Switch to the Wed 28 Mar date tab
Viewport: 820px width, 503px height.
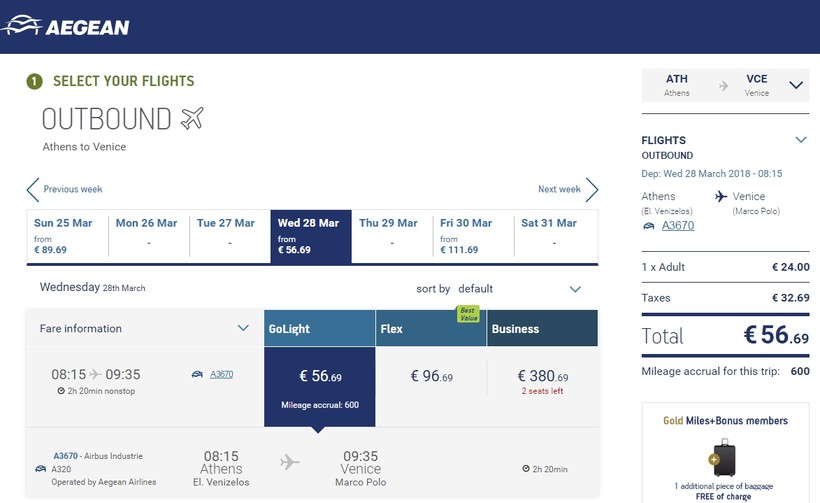(x=310, y=236)
